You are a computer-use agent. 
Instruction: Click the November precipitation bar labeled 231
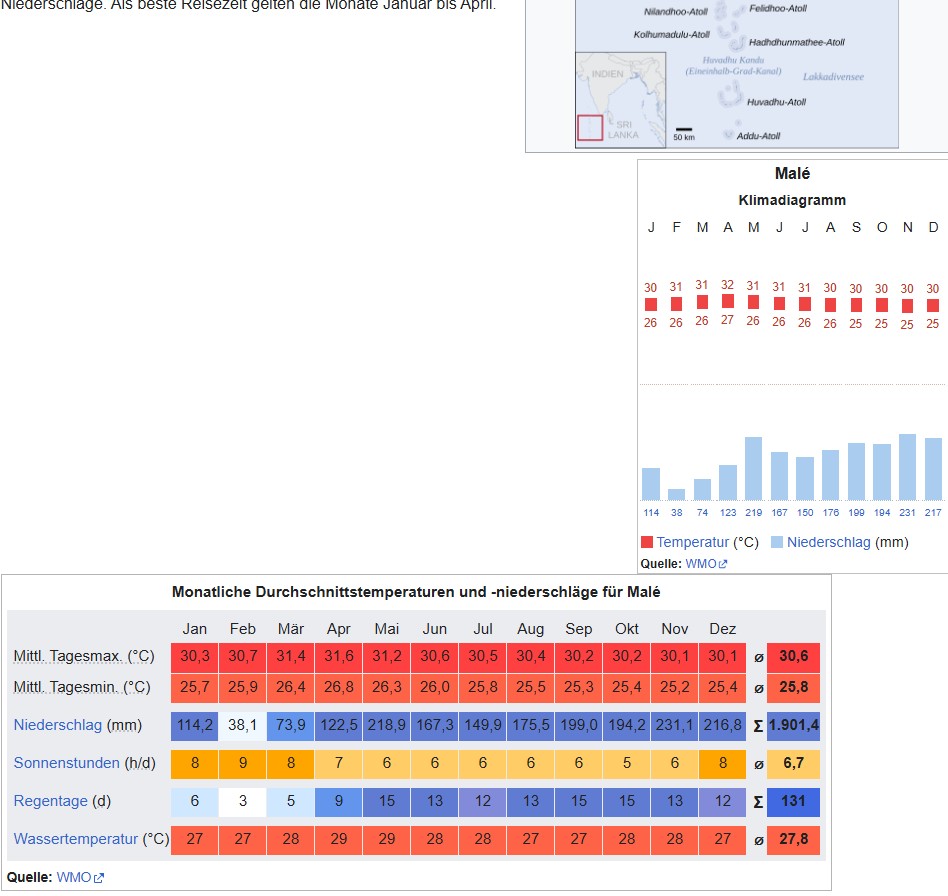coord(907,467)
